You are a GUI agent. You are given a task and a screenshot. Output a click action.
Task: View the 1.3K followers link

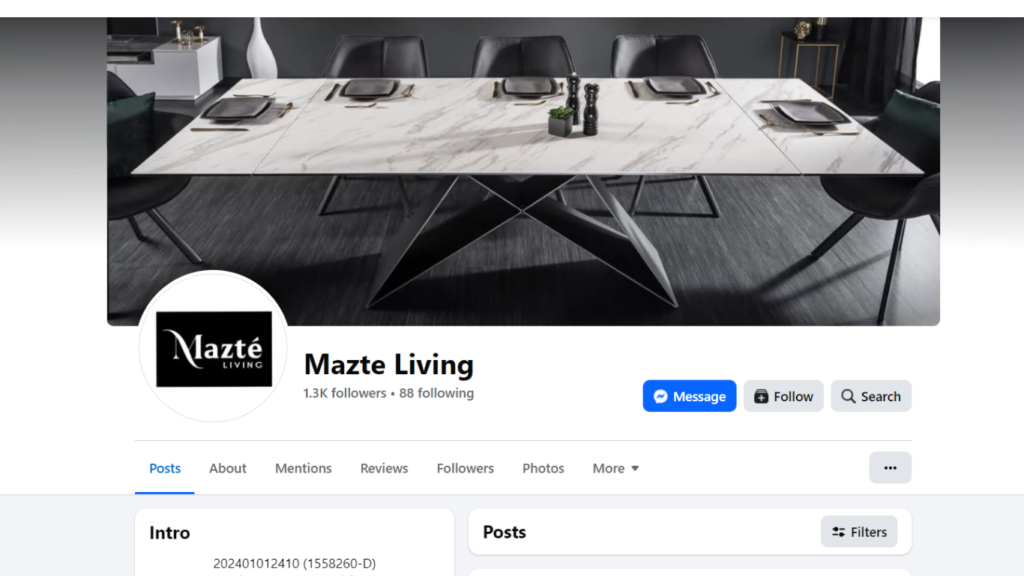click(x=345, y=393)
